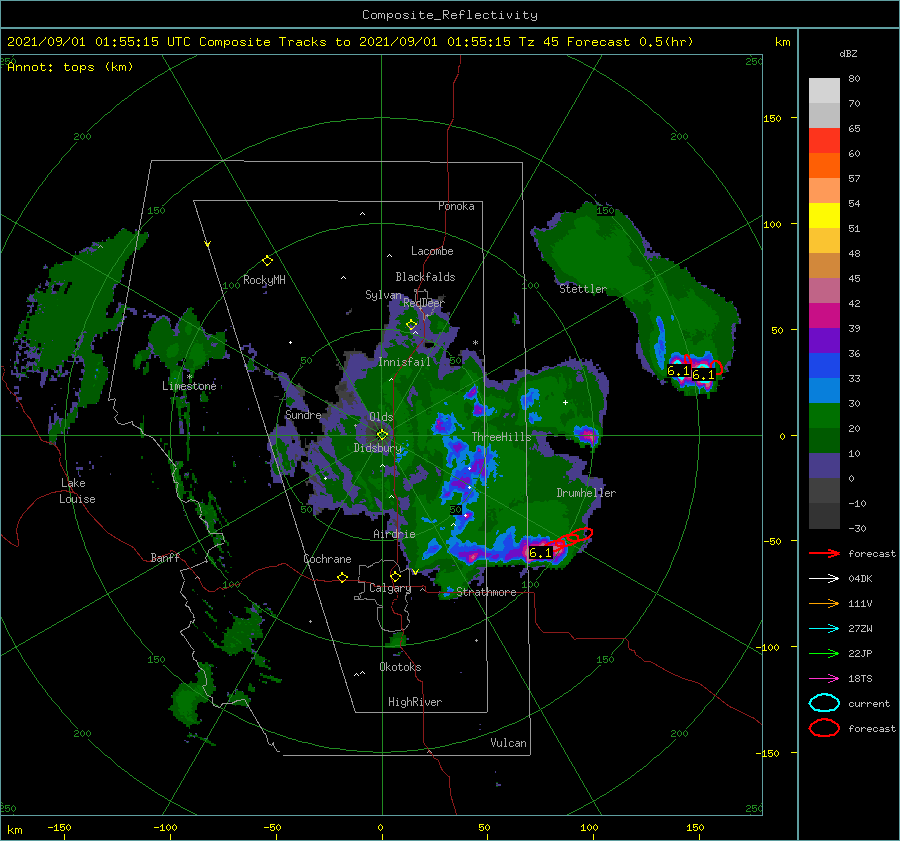Click the cyan current ellipse legend symbol
This screenshot has width=900, height=841.
click(824, 703)
